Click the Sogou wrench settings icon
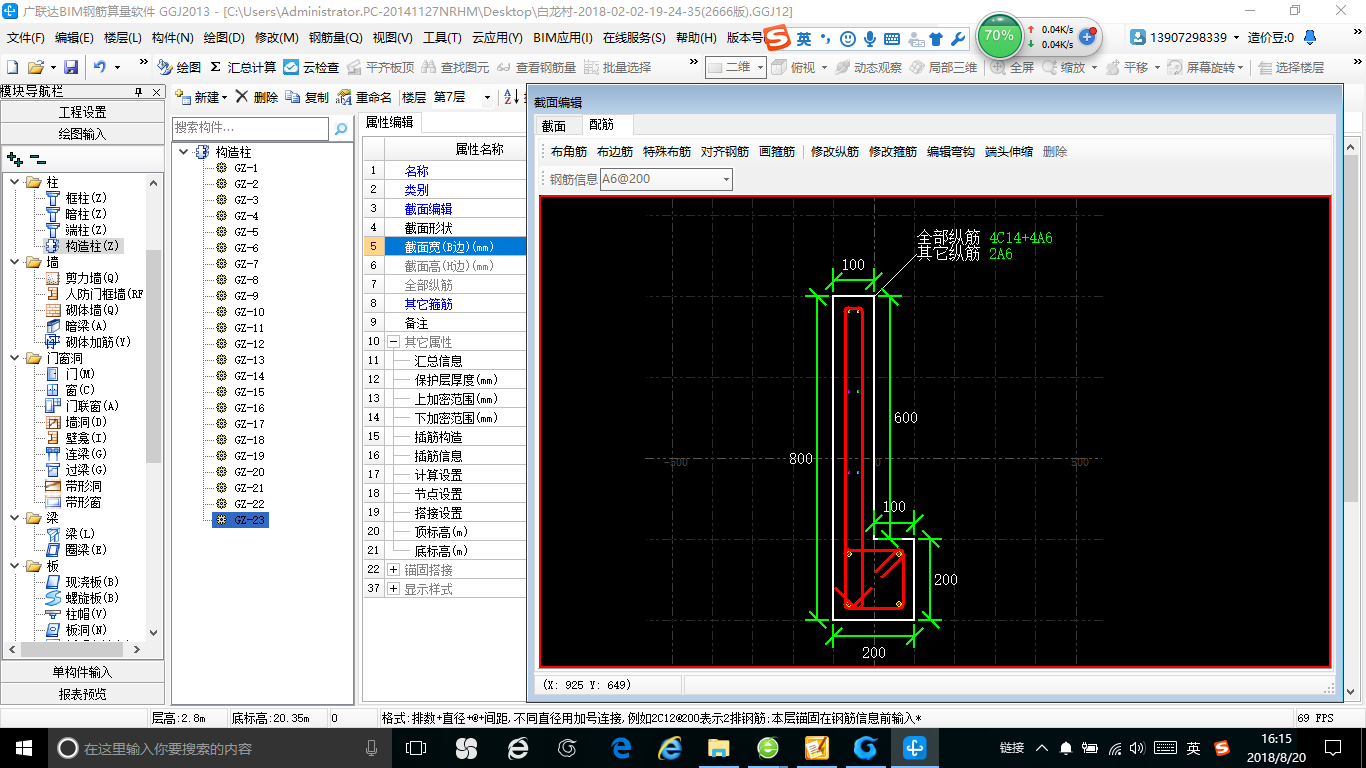 (x=957, y=38)
